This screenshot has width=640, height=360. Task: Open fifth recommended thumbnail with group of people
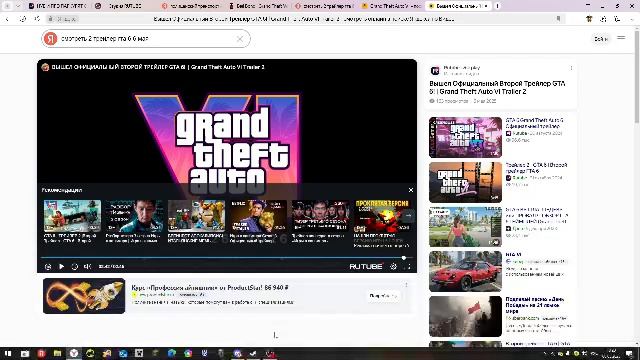pyautogui.click(x=320, y=216)
